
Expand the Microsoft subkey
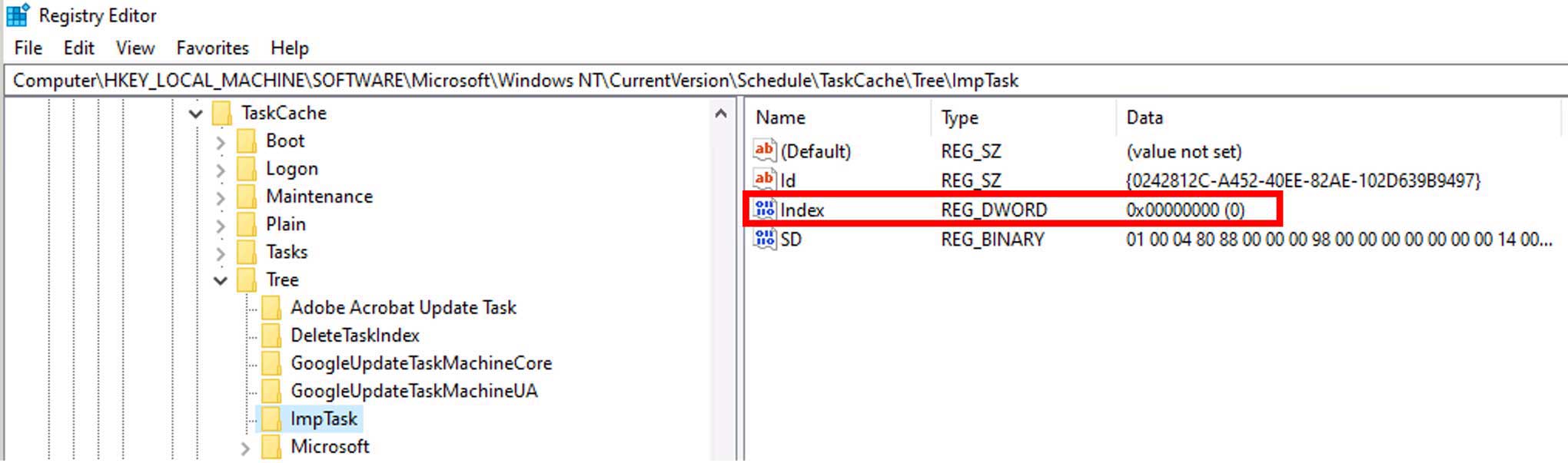245,448
